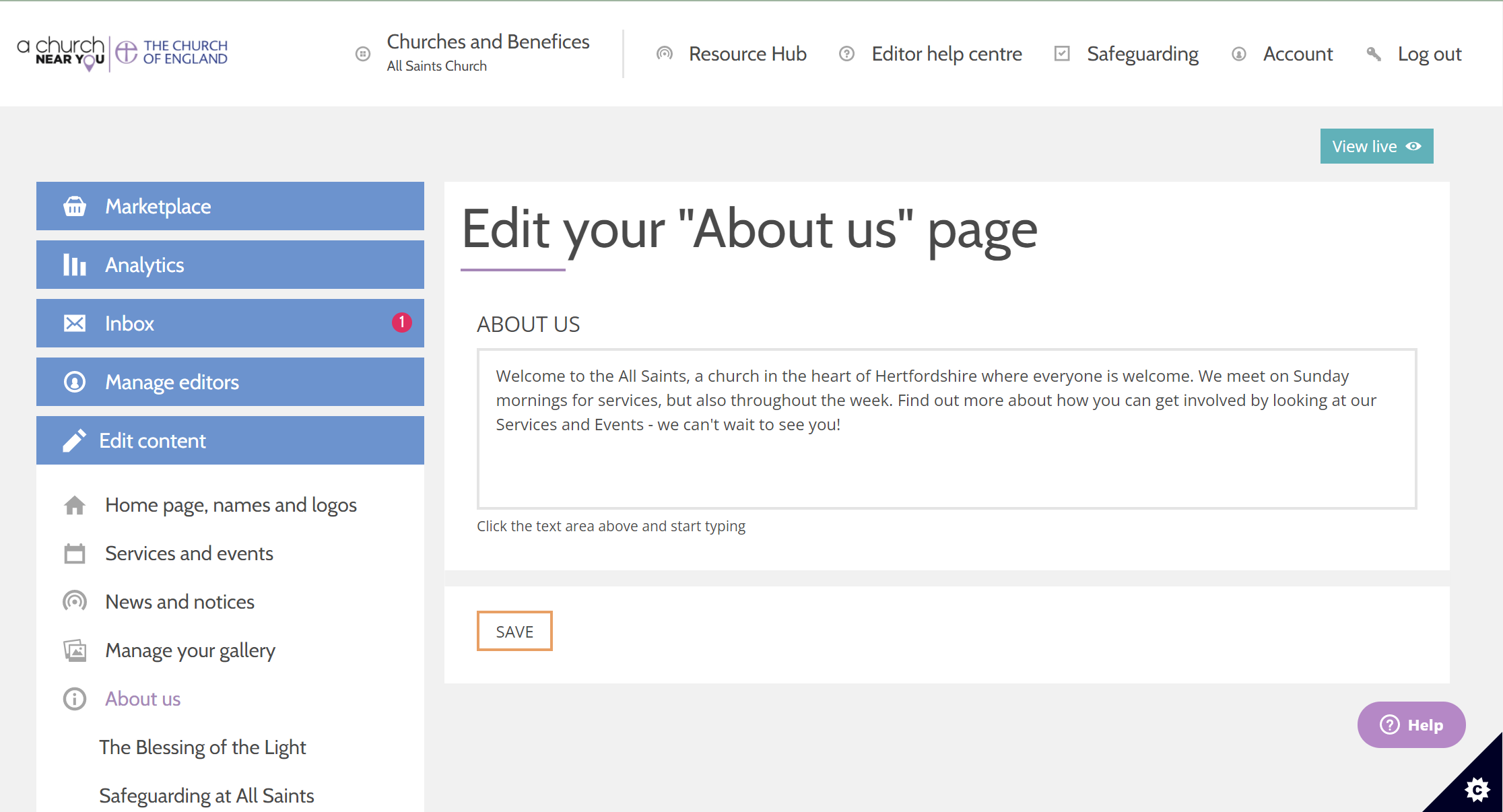Viewport: 1503px width, 812px height.
Task: Open the Safeguarding page
Action: [1143, 54]
